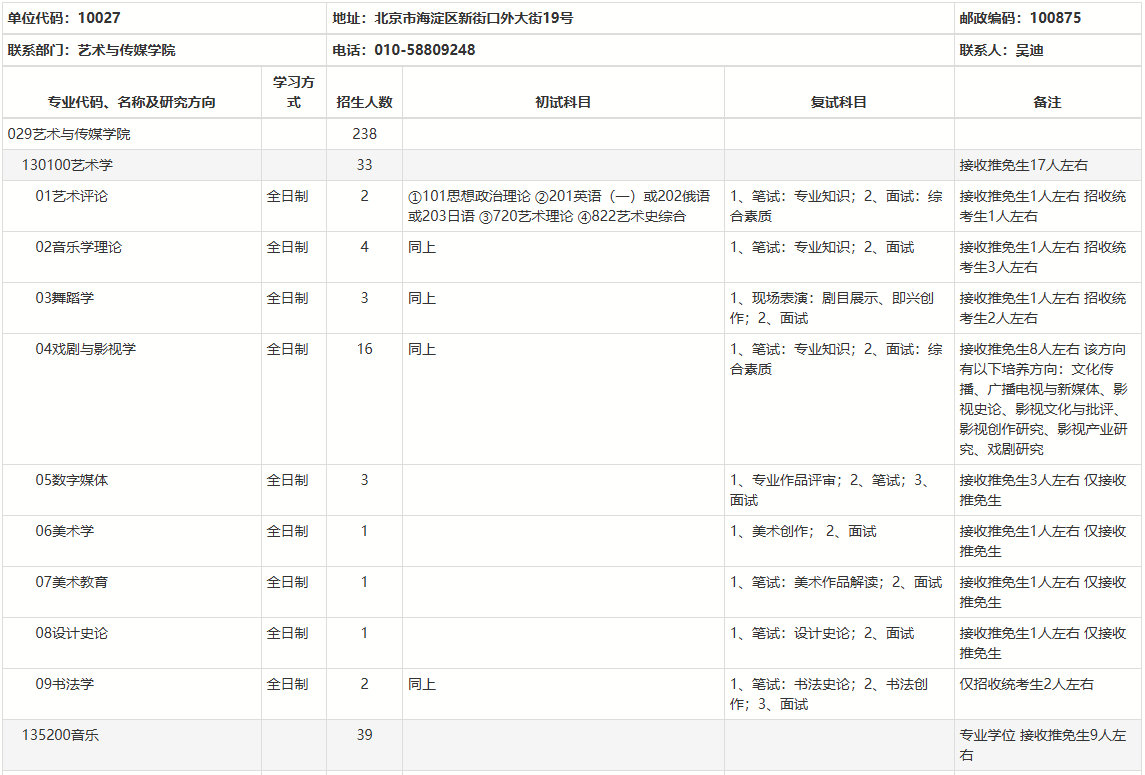The image size is (1145, 775).
Task: Click the 学习方式 column header
Action: (293, 92)
